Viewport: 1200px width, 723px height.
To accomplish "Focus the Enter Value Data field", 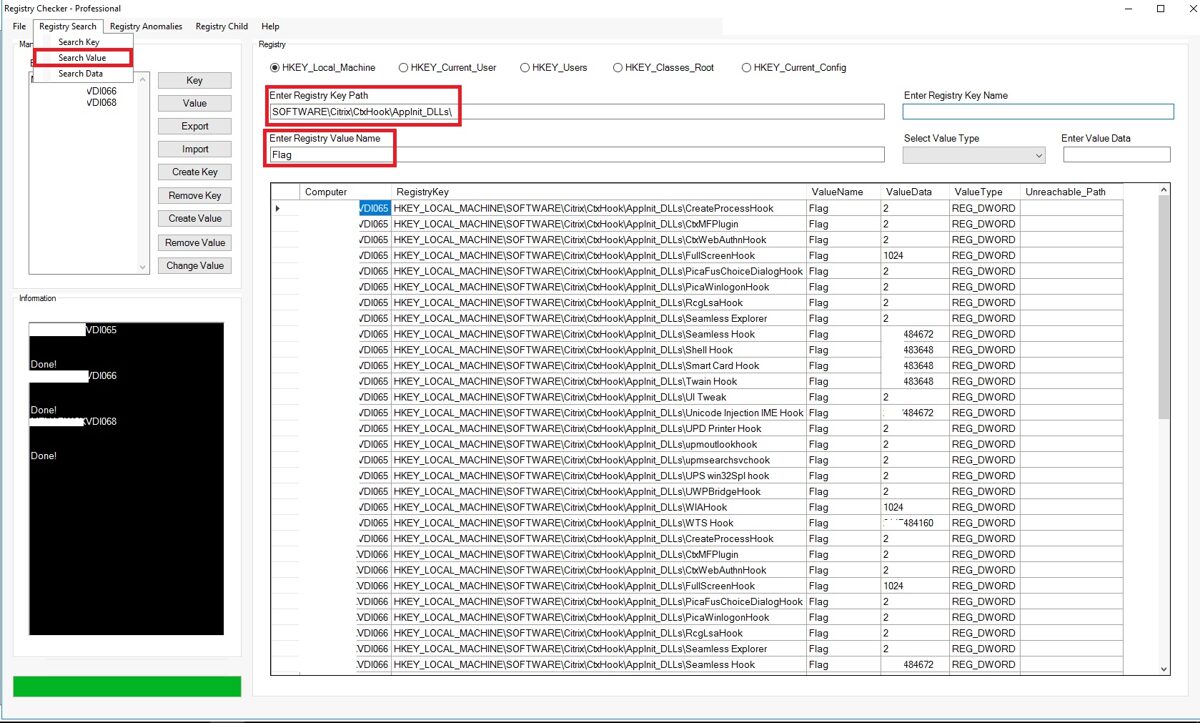I will [x=1116, y=155].
